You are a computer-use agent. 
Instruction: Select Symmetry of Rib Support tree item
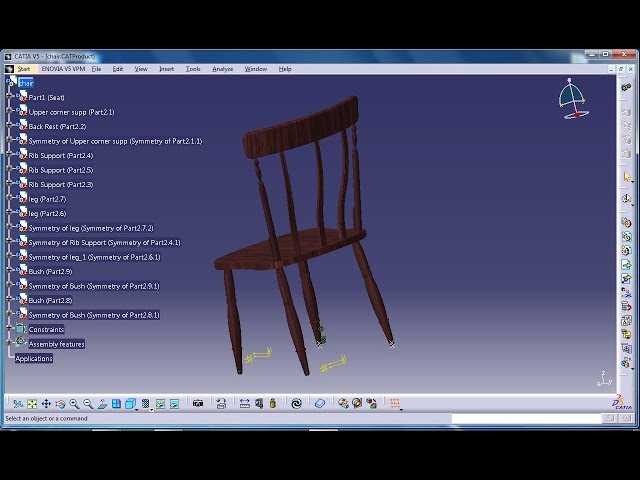coord(104,242)
